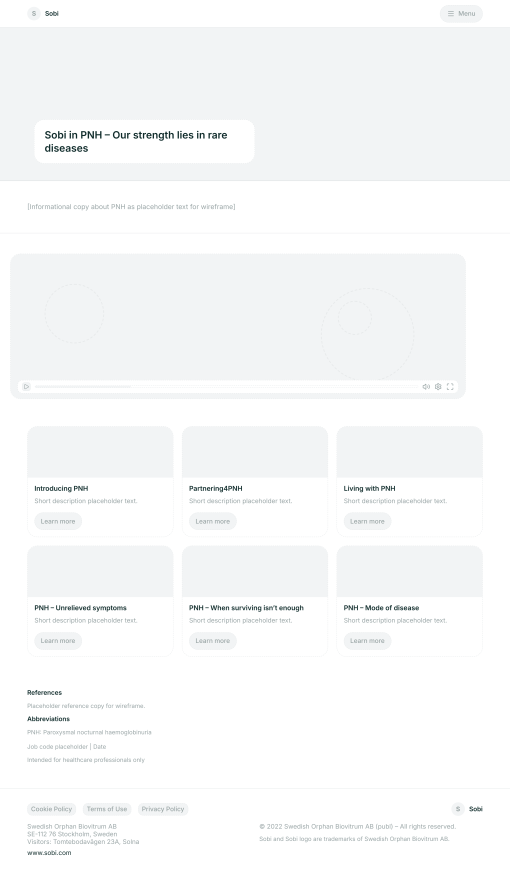
Task: Open the Partnering4PNH card thumbnail
Action: (255, 452)
